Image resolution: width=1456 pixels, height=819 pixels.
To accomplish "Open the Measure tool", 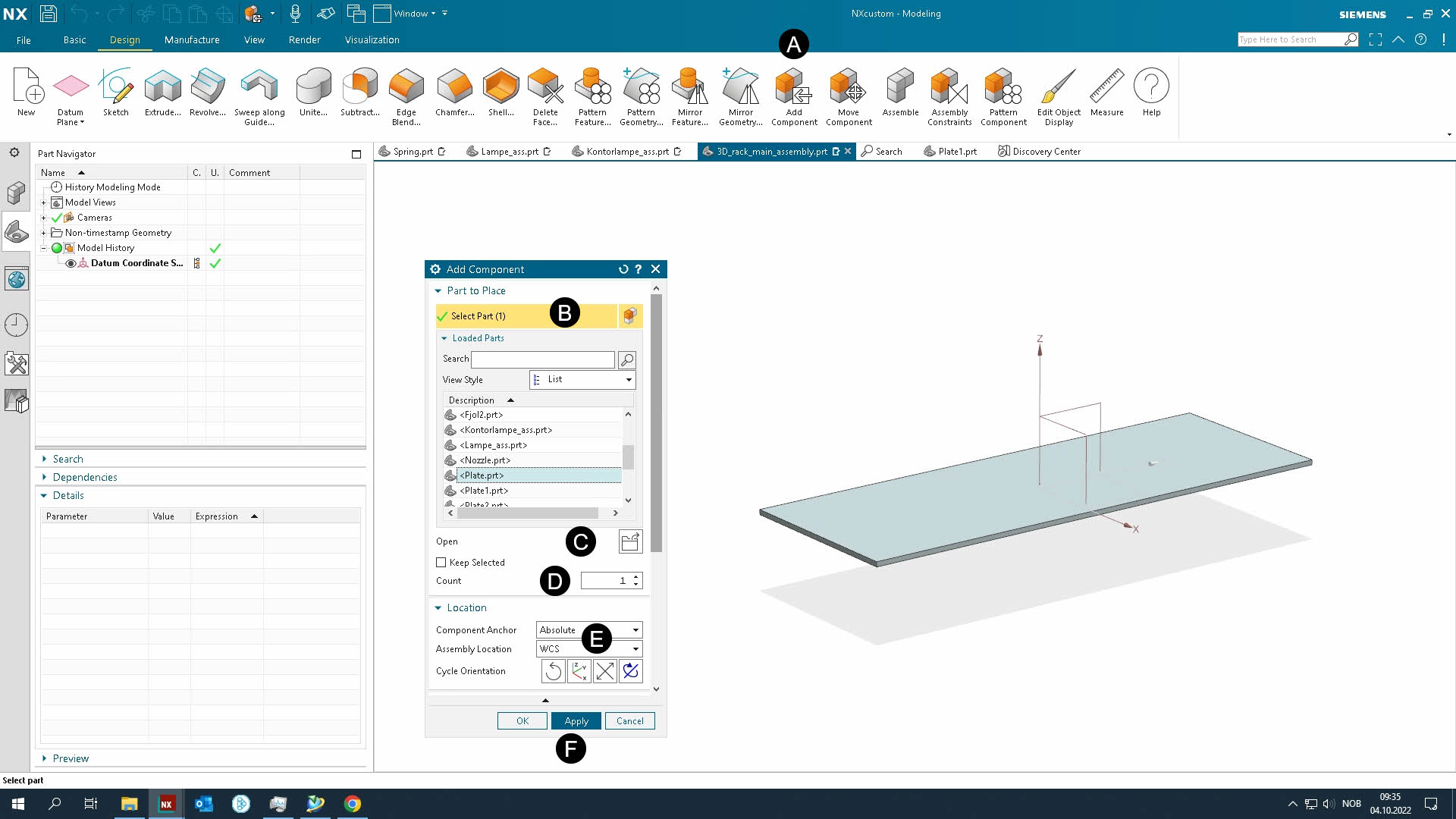I will coord(1106,91).
